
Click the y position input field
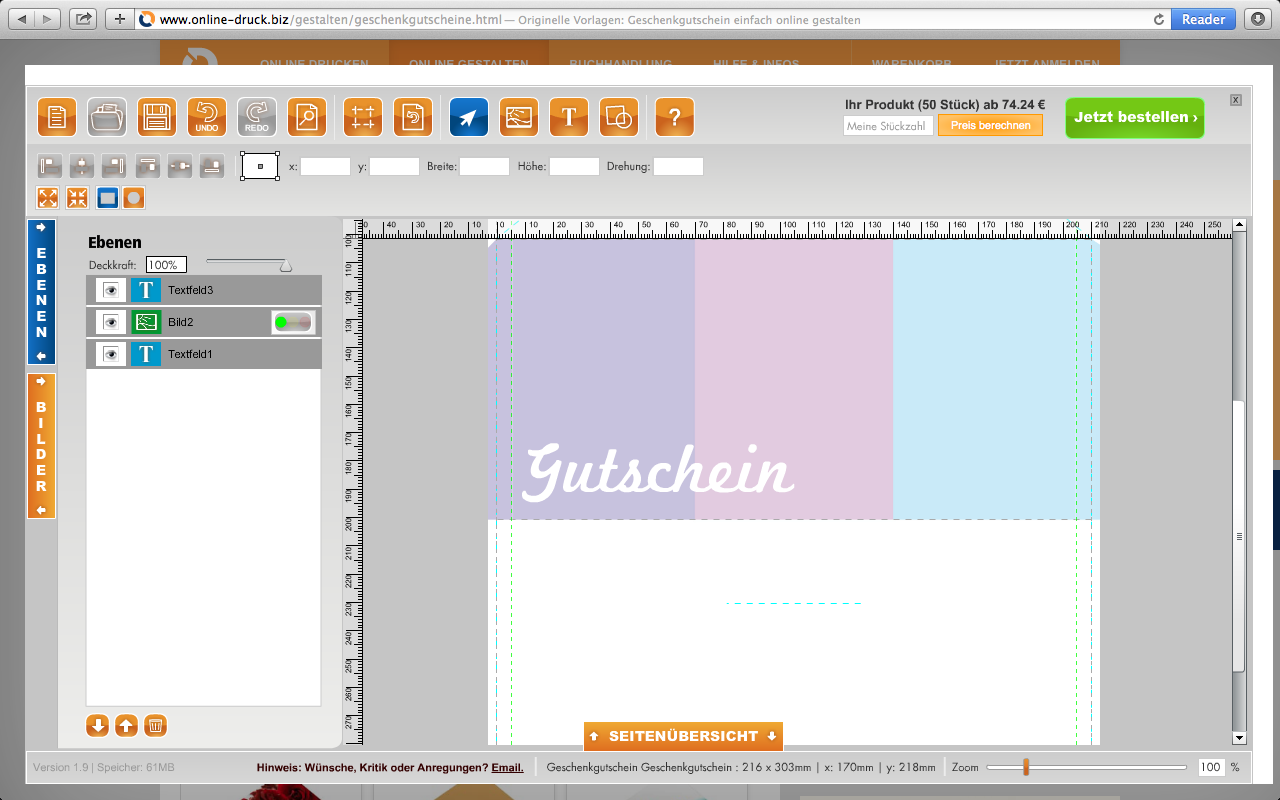tap(394, 166)
